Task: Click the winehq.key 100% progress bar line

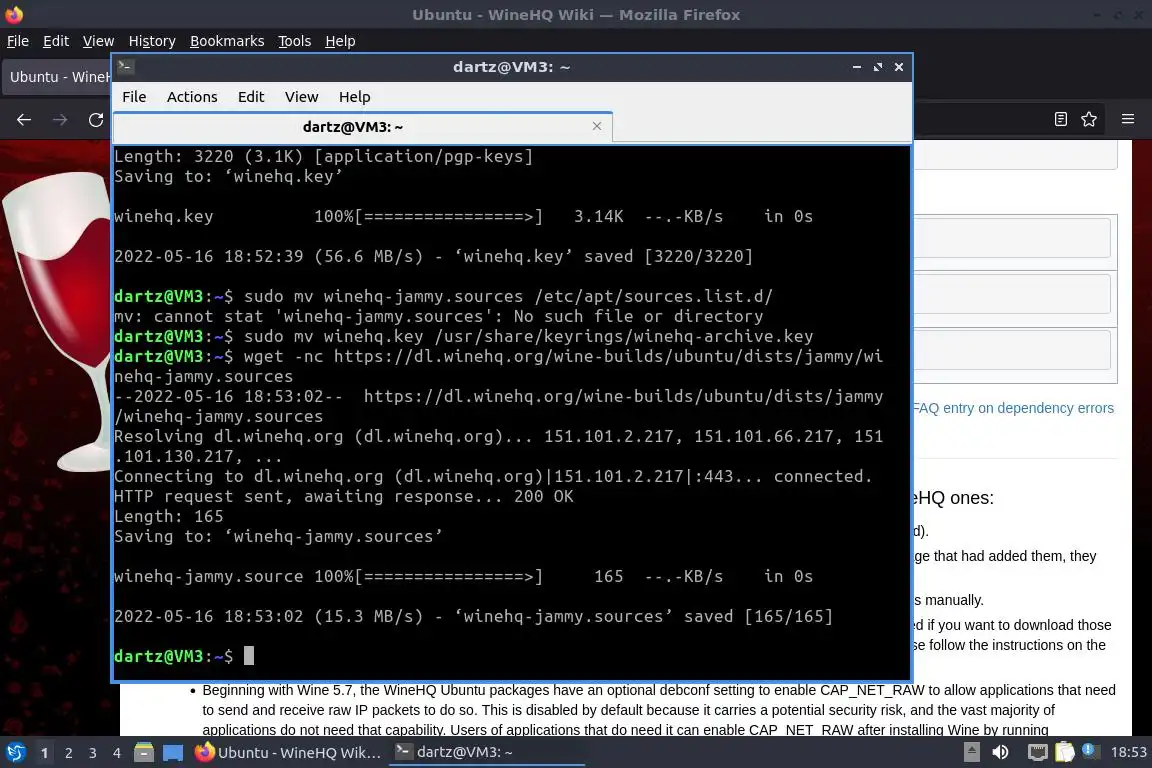Action: tap(464, 216)
